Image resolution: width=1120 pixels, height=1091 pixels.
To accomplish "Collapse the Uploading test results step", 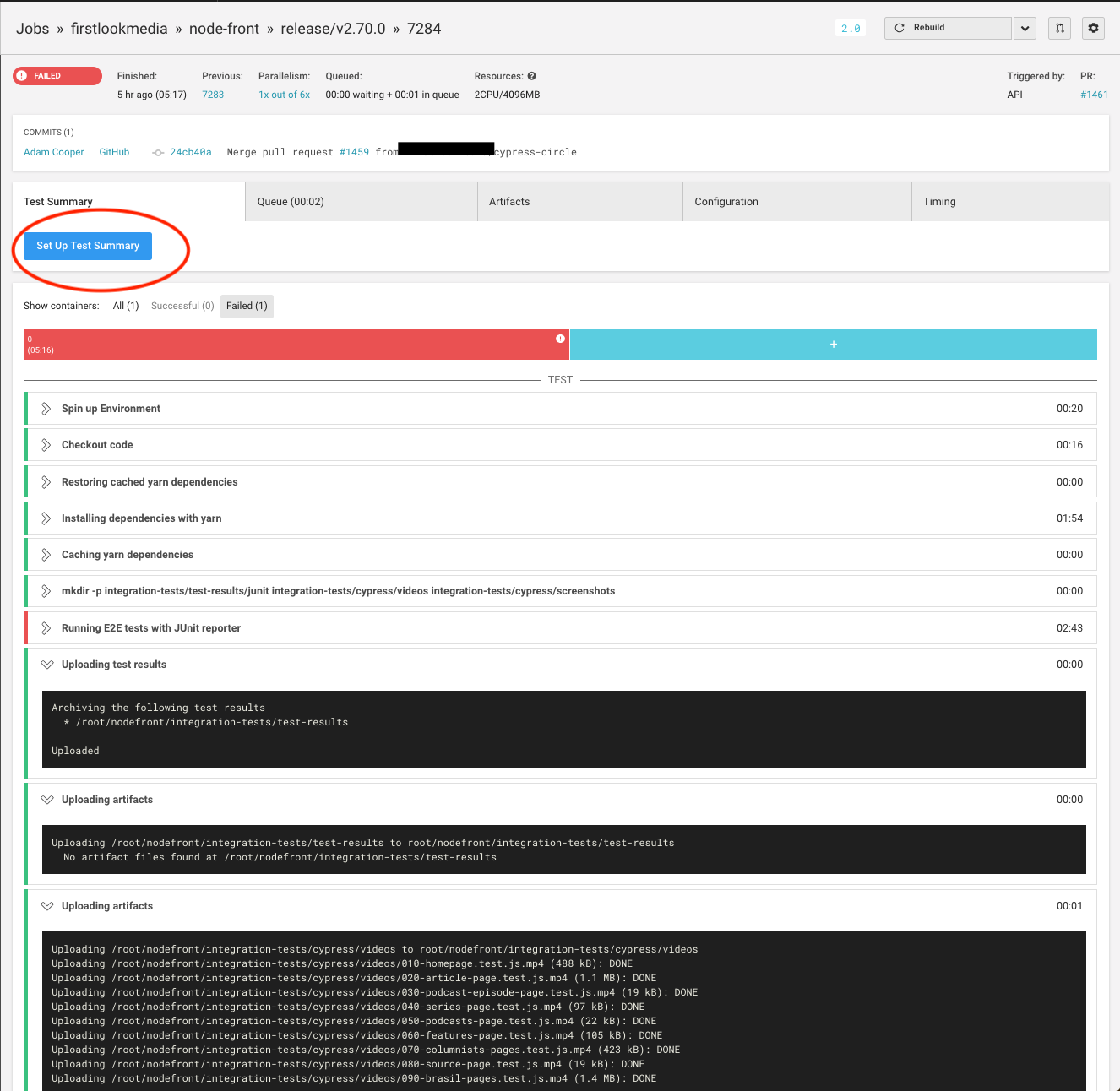I will coord(46,665).
